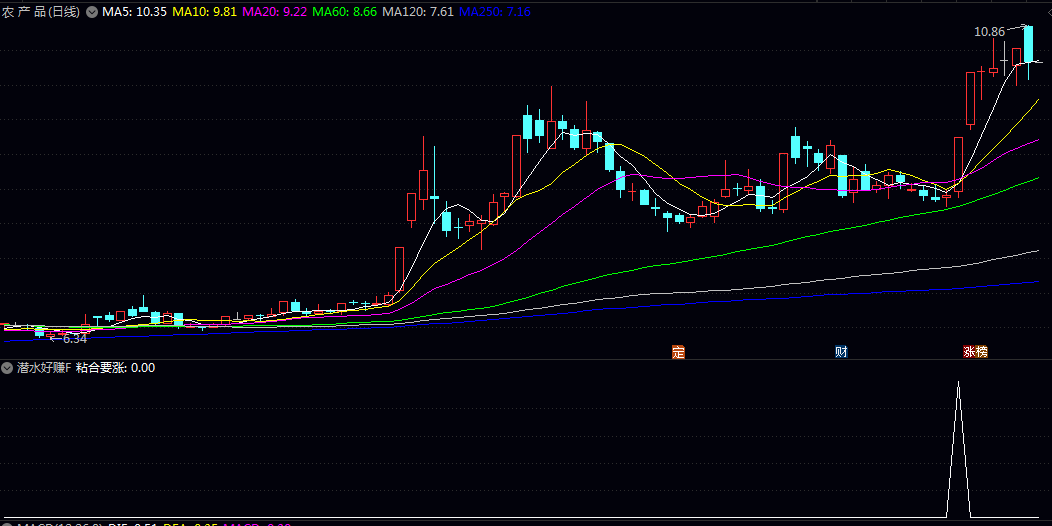Click the 10.86 high price label

click(989, 32)
